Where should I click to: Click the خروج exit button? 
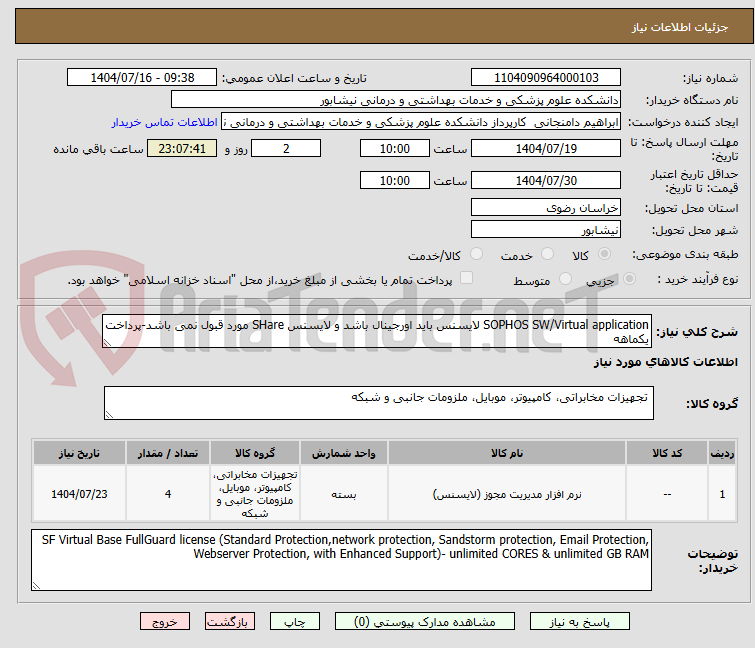point(165,622)
